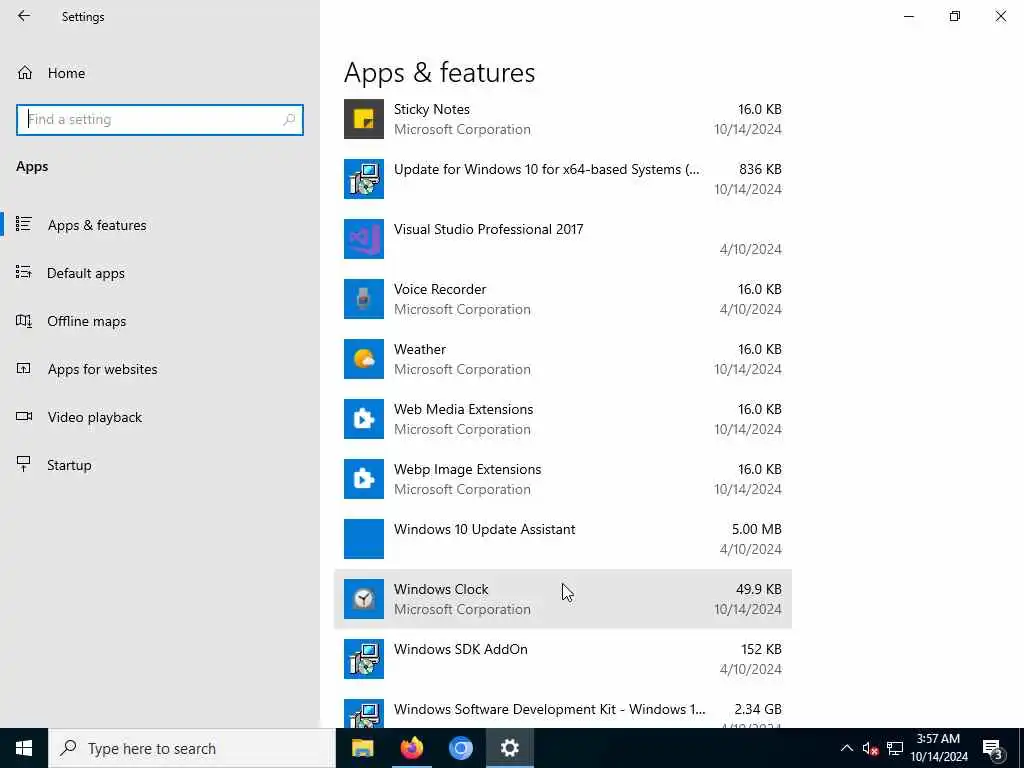The height and width of the screenshot is (768, 1024).
Task: Open the Startup apps page
Action: pyautogui.click(x=69, y=465)
